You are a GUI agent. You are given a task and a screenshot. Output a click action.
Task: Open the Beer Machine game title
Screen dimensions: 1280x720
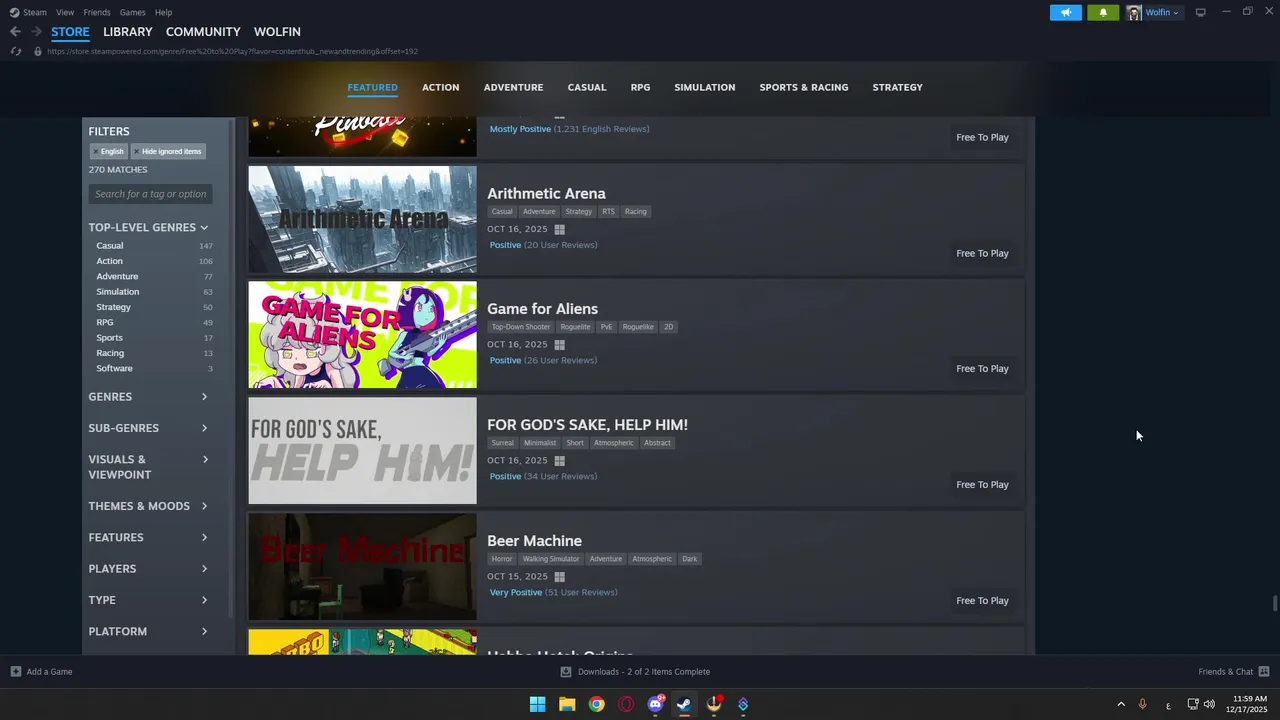[534, 541]
